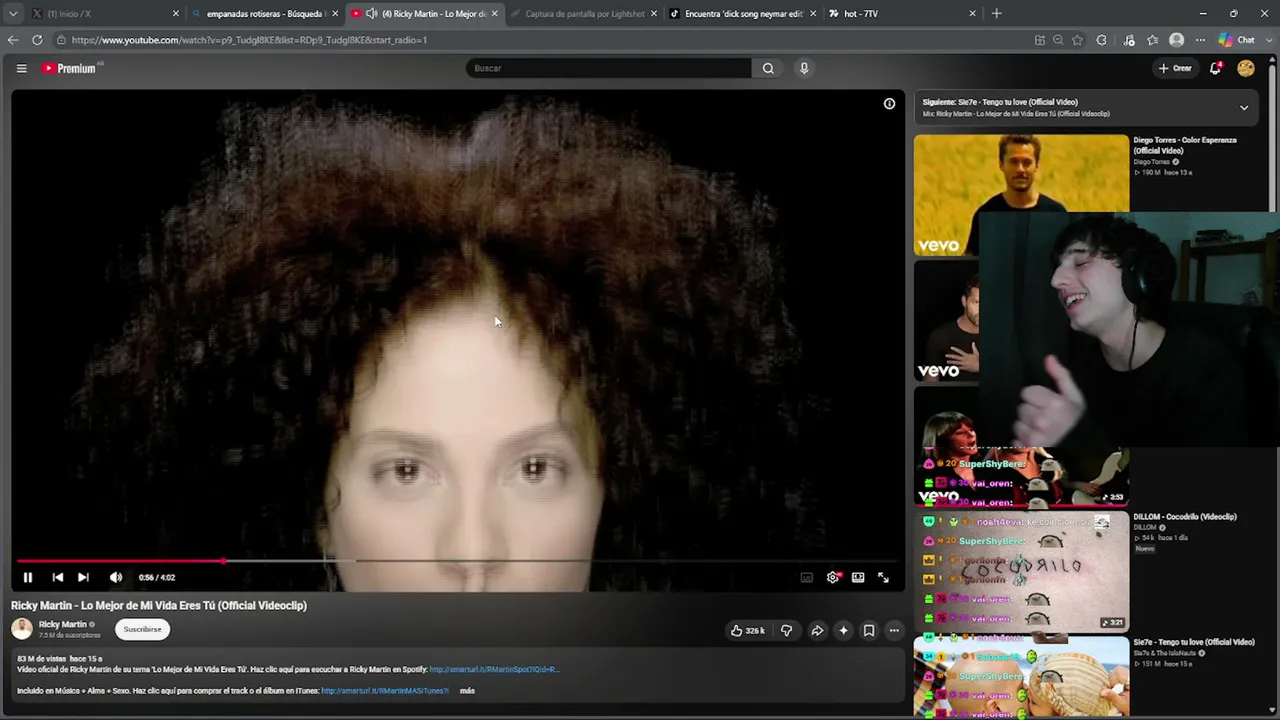Open Diego Torres - Color Esperanza video title
The image size is (1280, 720).
click(x=1185, y=145)
